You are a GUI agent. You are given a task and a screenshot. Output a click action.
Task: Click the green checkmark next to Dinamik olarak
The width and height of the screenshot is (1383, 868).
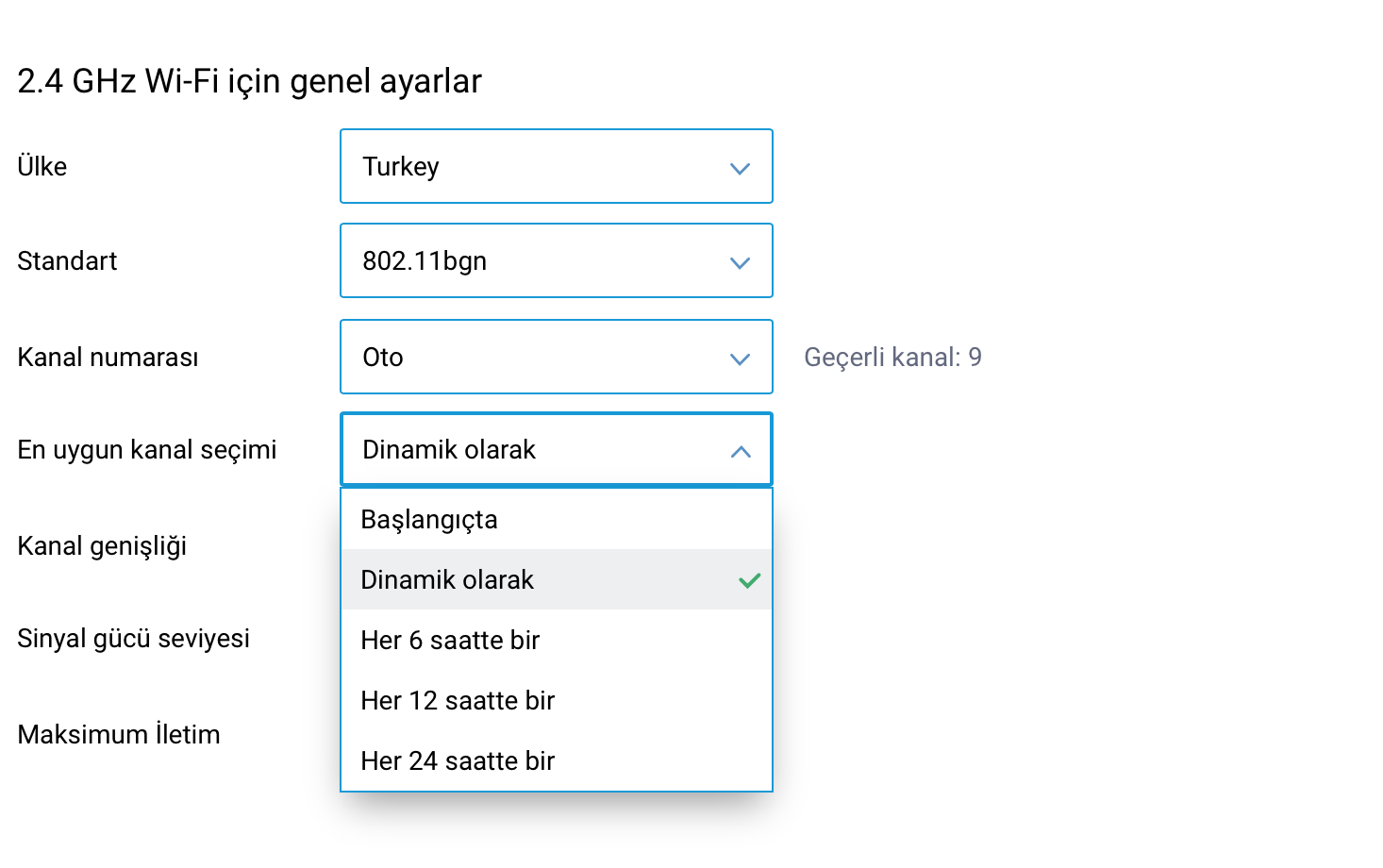(750, 580)
